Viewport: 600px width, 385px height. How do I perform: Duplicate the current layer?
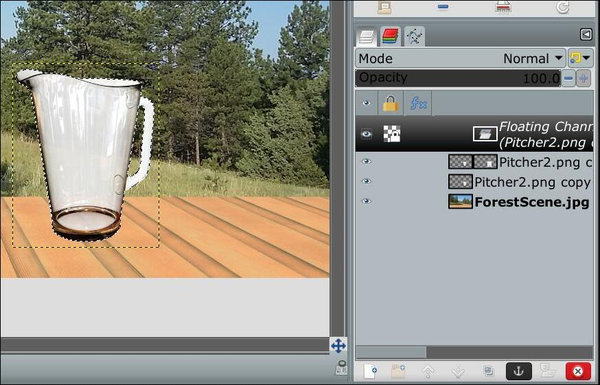click(488, 371)
